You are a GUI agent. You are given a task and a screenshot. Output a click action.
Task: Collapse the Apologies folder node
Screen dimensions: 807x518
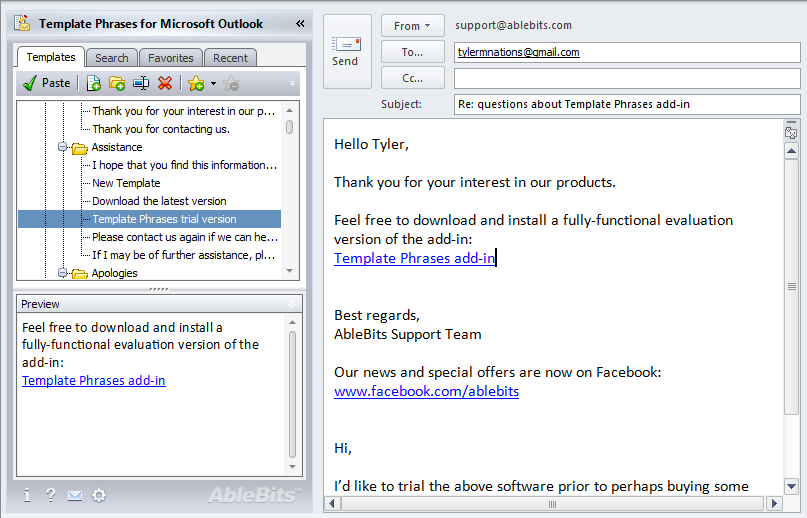coord(62,273)
